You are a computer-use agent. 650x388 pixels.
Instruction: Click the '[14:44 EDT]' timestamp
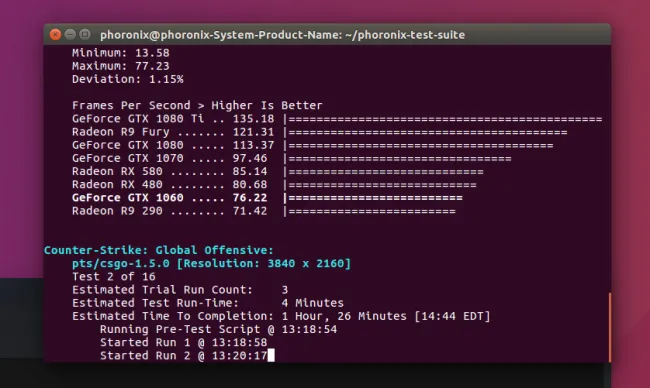(452, 316)
